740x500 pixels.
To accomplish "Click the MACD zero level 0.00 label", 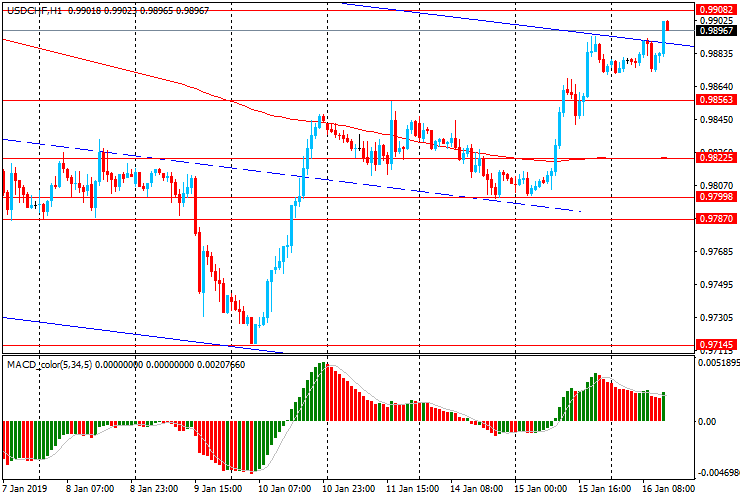I will pos(706,422).
